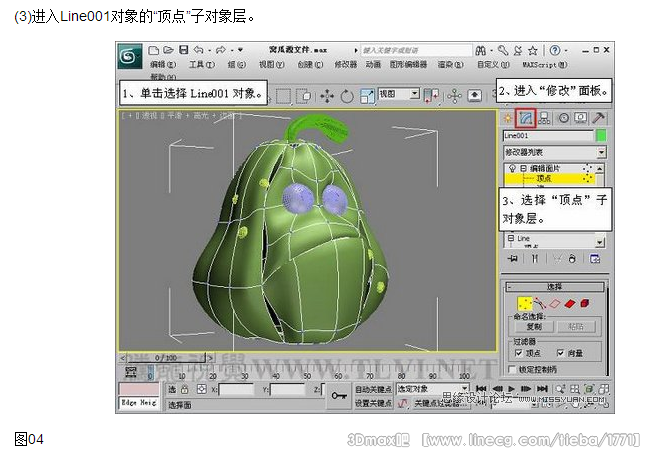This screenshot has width=669, height=457.
Task: Toggle the lightbulb on Edit Patch modifier
Action: (x=512, y=168)
